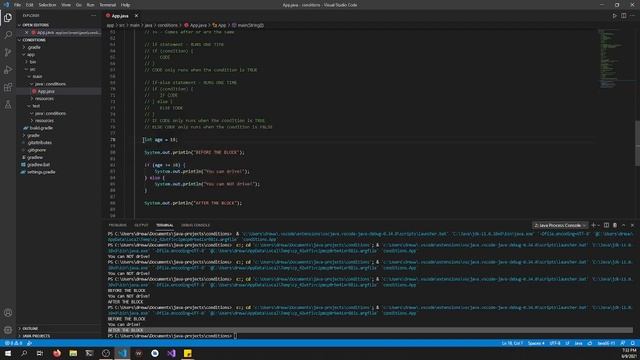The width and height of the screenshot is (640, 360).
Task: Close App.java in Open Editors list
Action: [27, 32]
